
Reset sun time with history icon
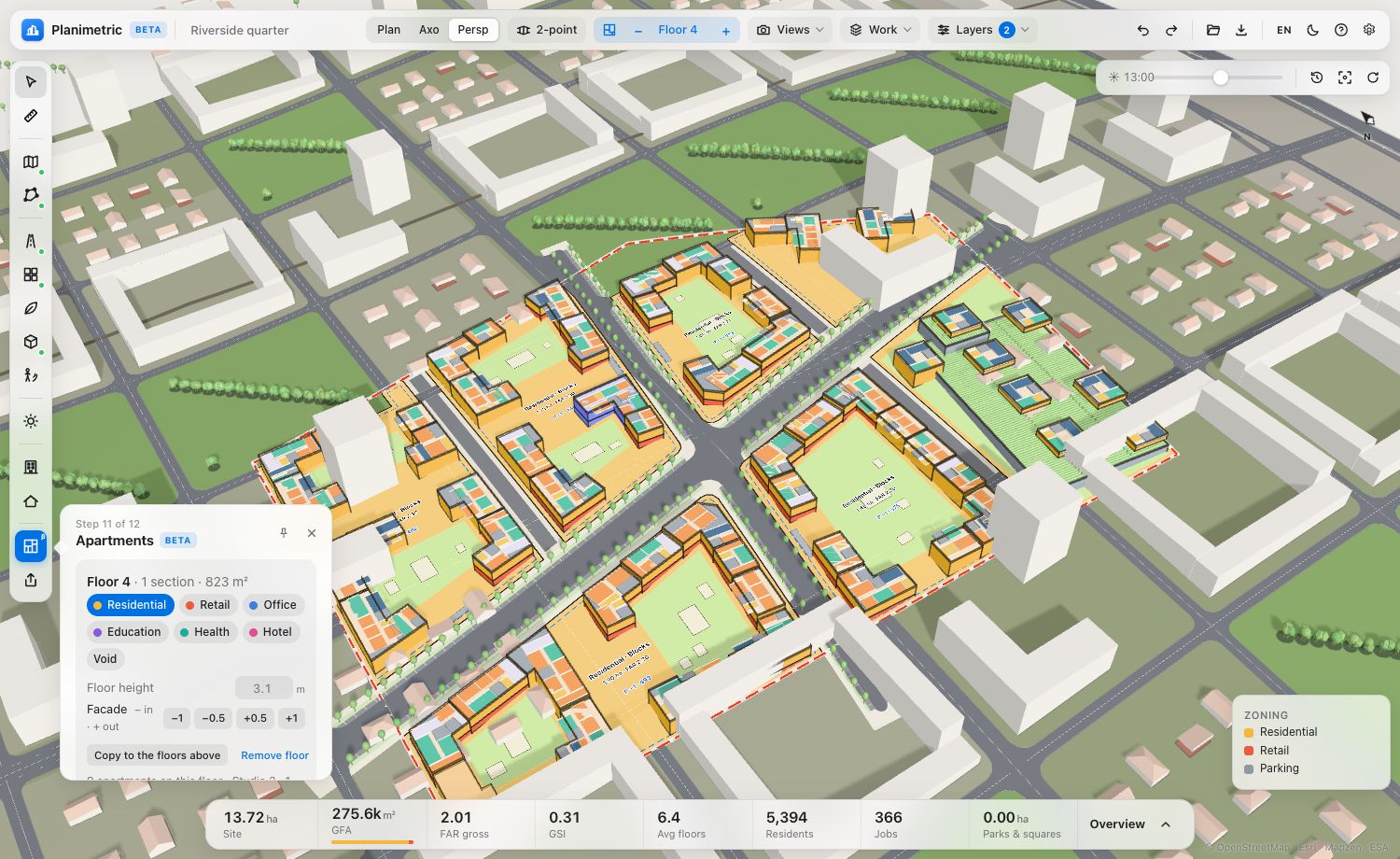1317,77
